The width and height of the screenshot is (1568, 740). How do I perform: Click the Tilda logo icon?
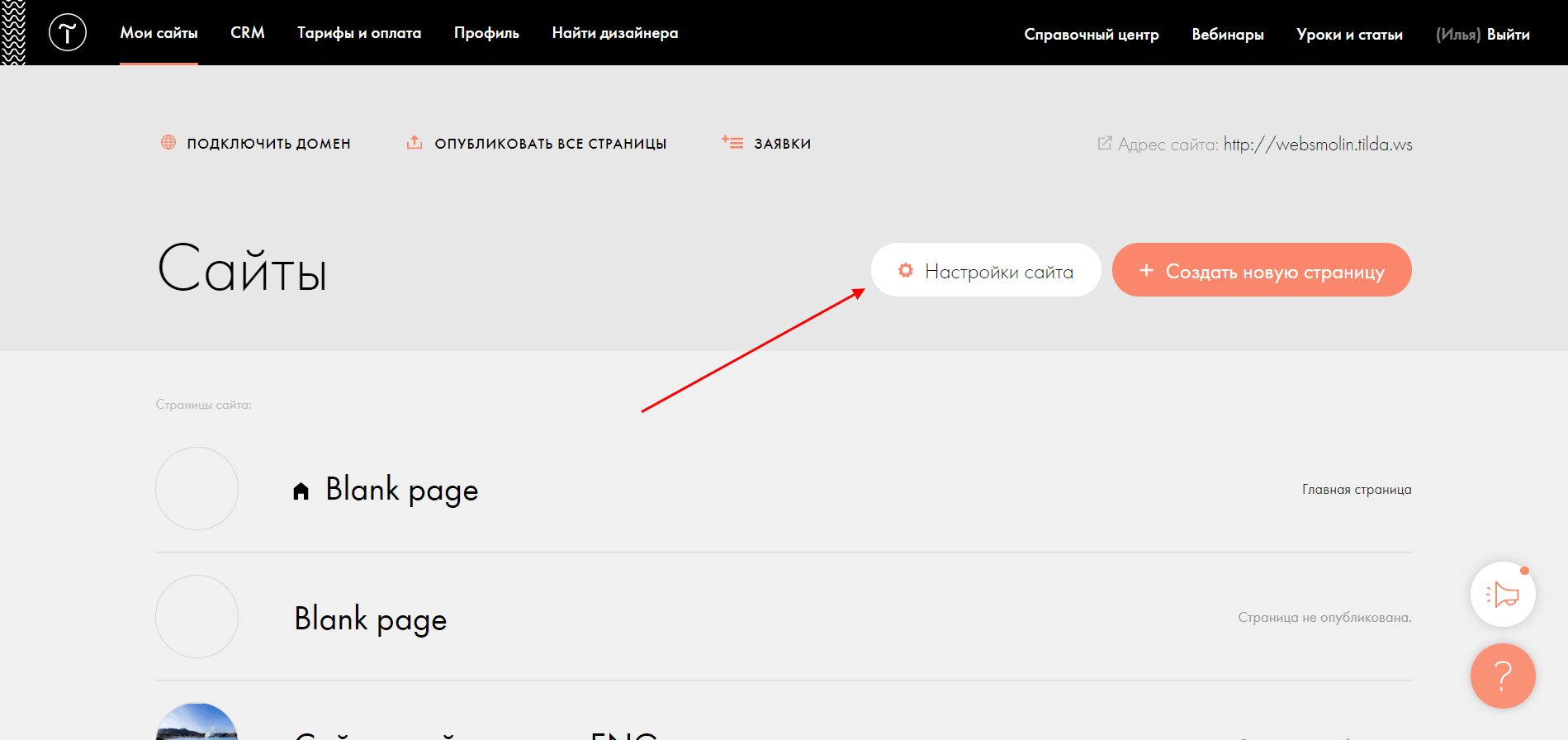pyautogui.click(x=68, y=33)
